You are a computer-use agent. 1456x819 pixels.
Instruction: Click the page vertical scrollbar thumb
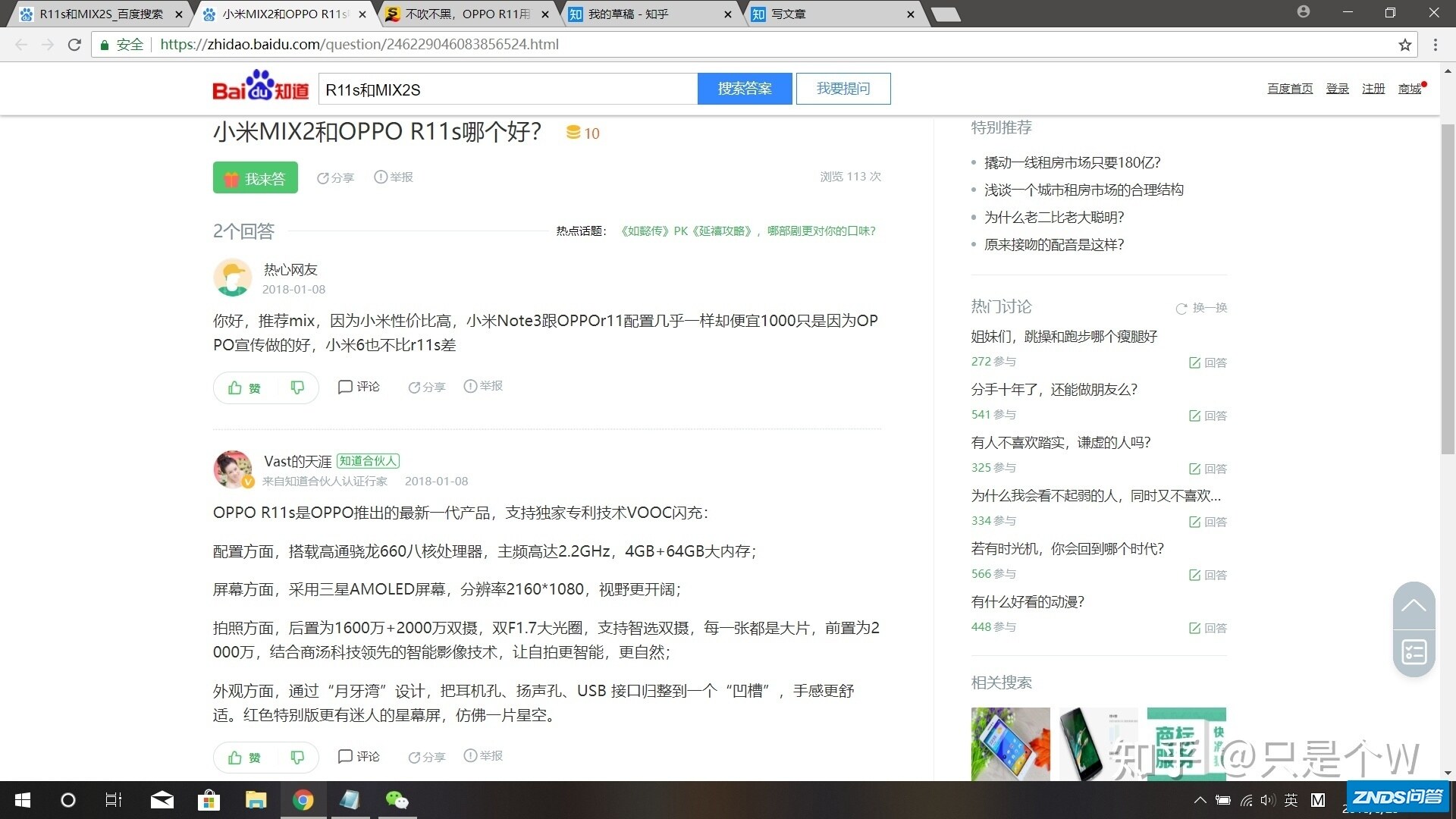tap(1448, 288)
